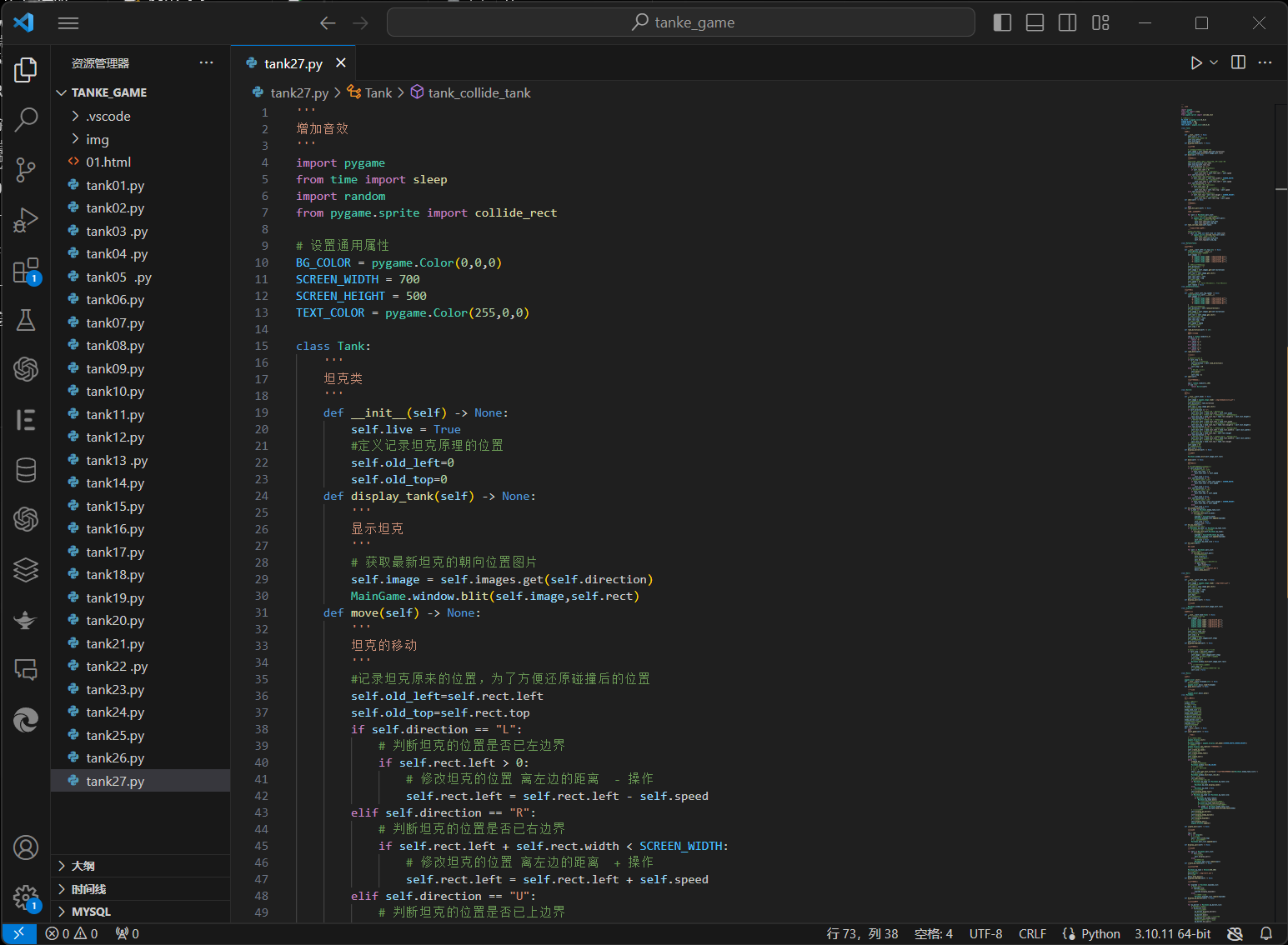The height and width of the screenshot is (945, 1288).
Task: Open tank15.py in the explorer
Action: tap(140, 506)
